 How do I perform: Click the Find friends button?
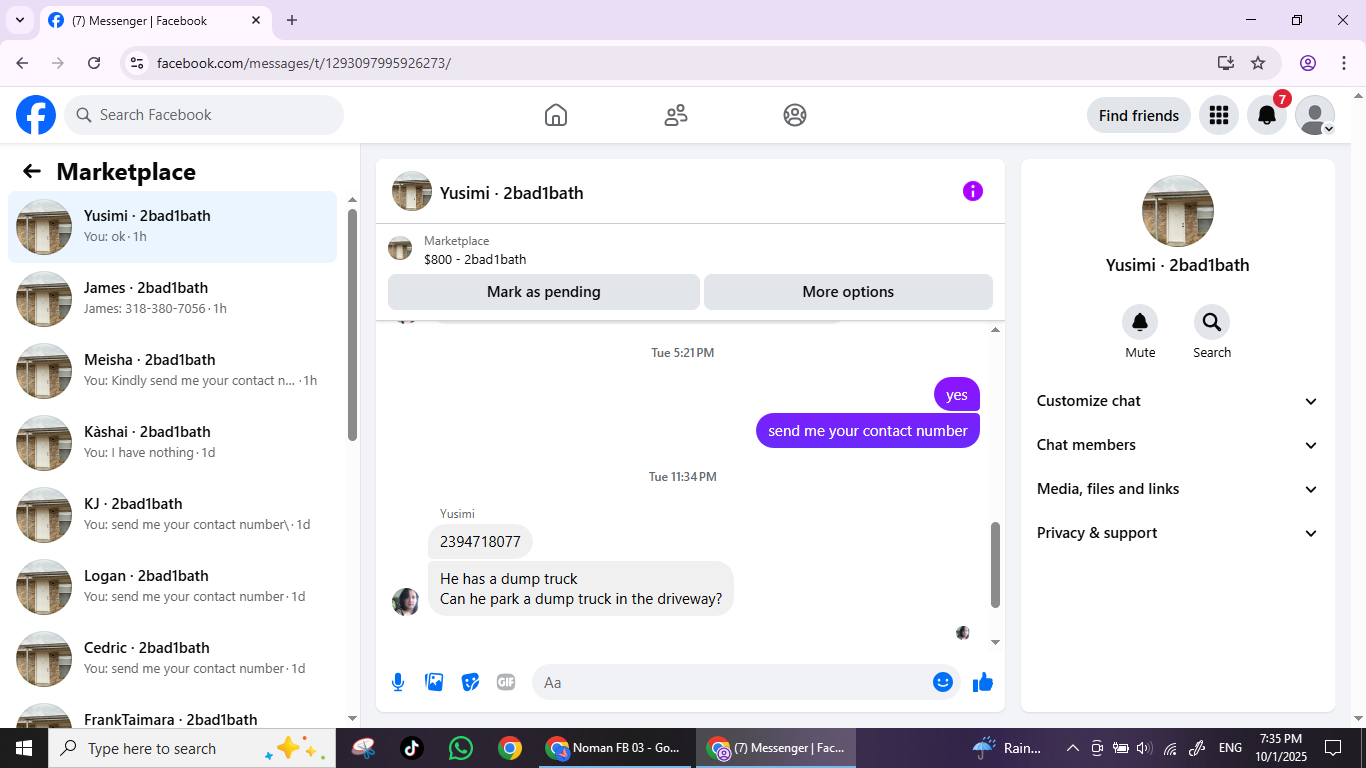(1139, 115)
